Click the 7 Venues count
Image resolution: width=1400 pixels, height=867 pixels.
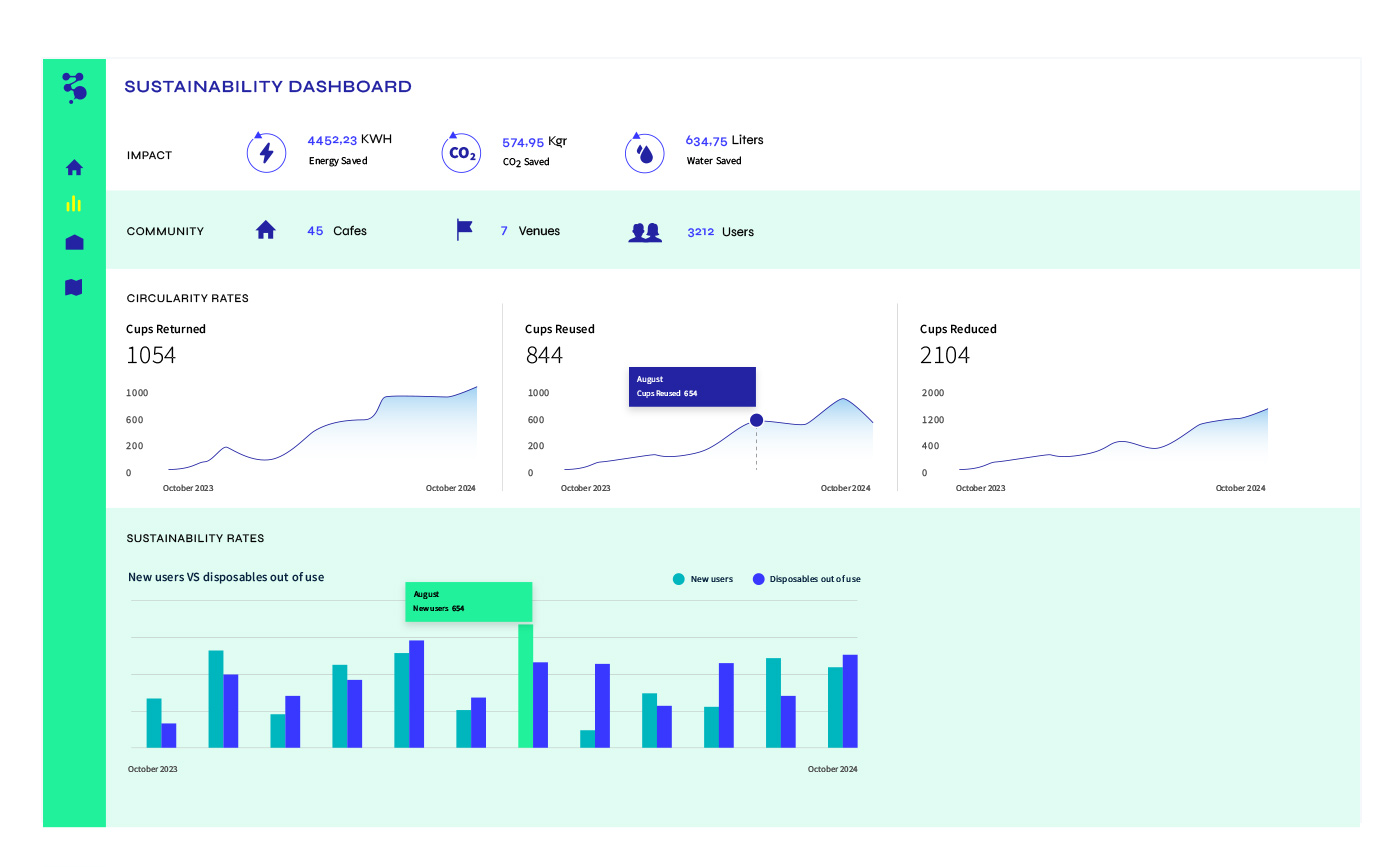tap(530, 231)
